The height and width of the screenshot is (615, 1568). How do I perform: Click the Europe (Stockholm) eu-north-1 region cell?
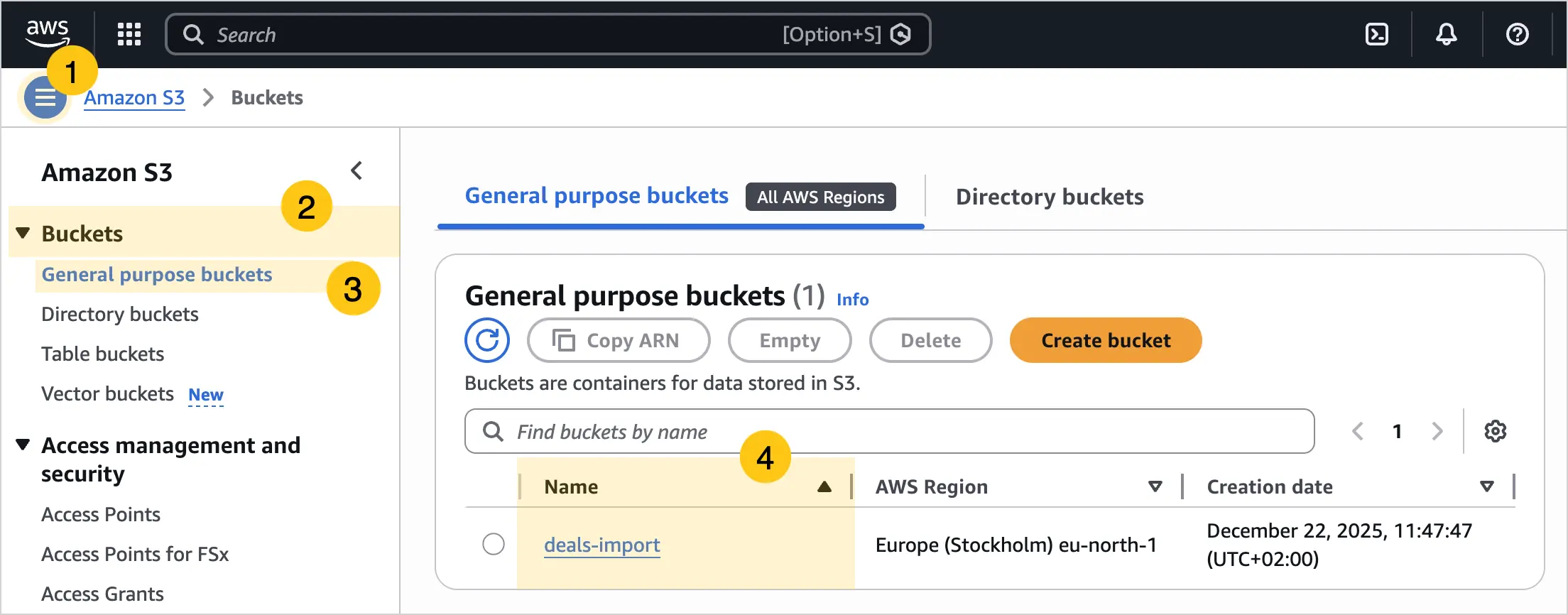[x=1016, y=545]
